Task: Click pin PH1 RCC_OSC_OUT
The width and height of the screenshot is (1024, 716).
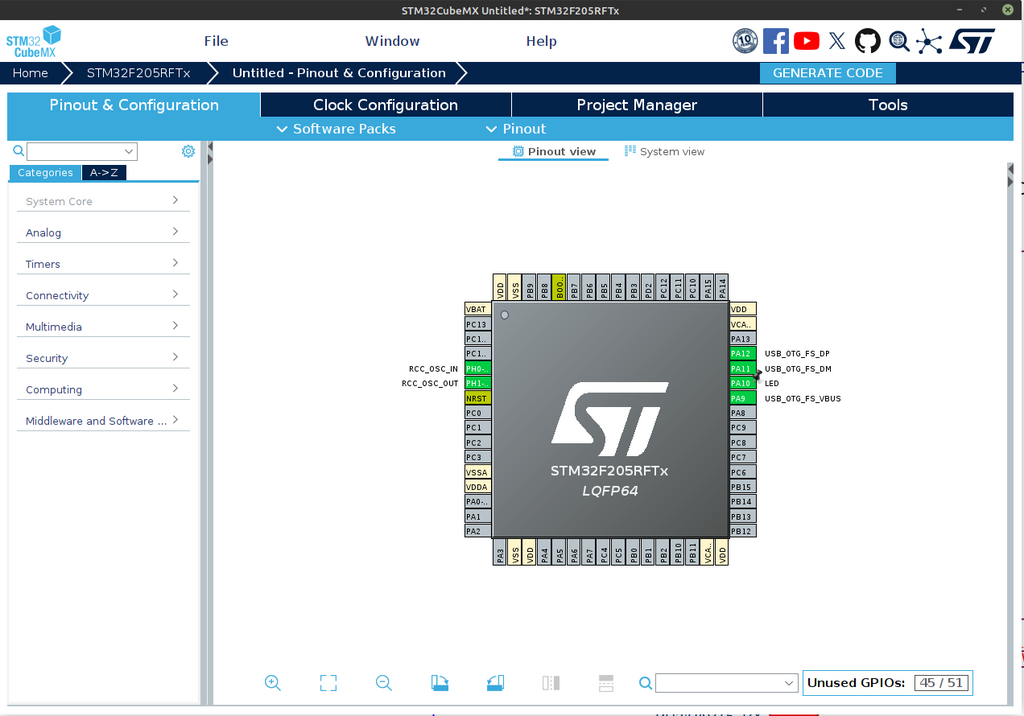Action: point(477,383)
